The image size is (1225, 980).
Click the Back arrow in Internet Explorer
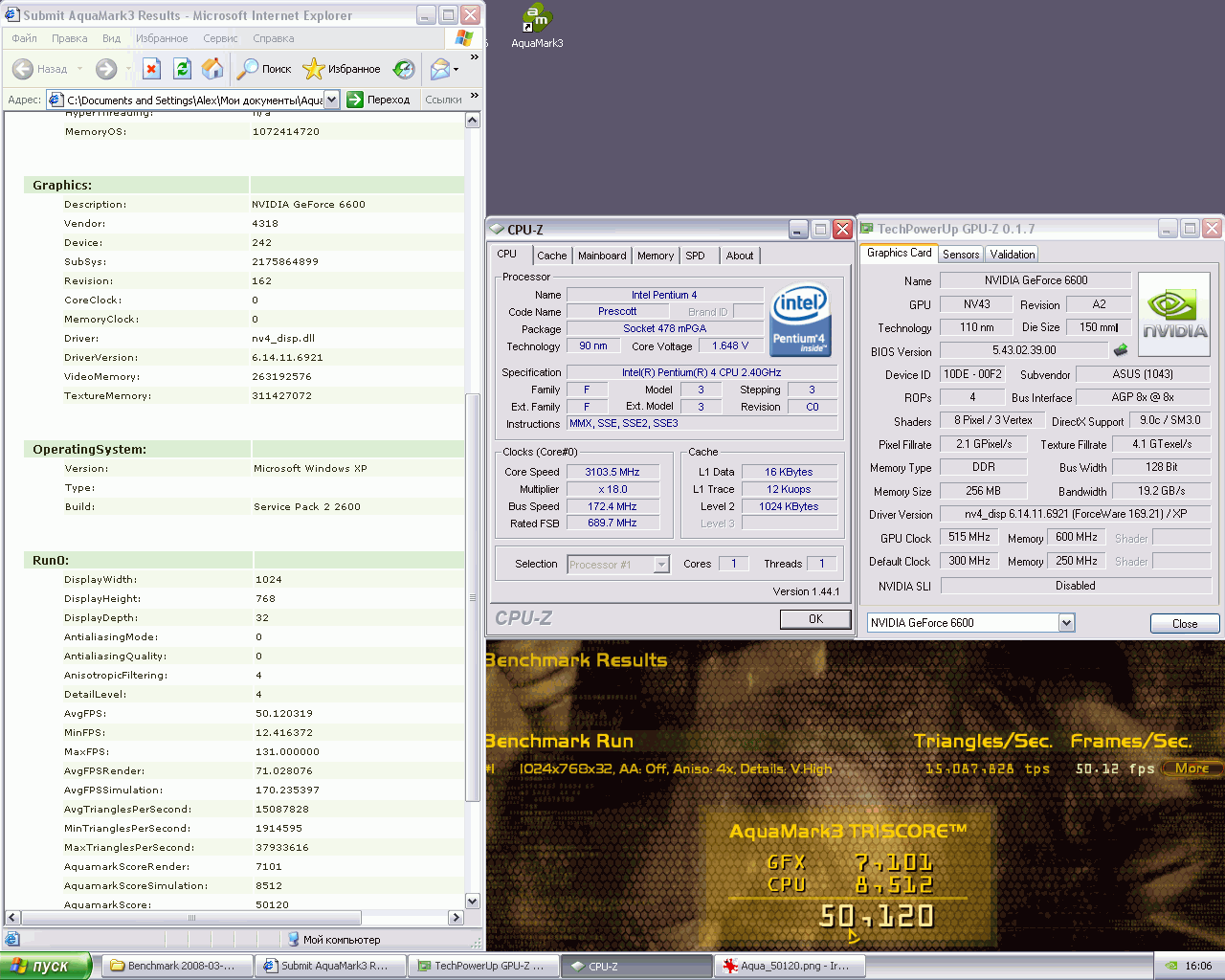[x=23, y=69]
